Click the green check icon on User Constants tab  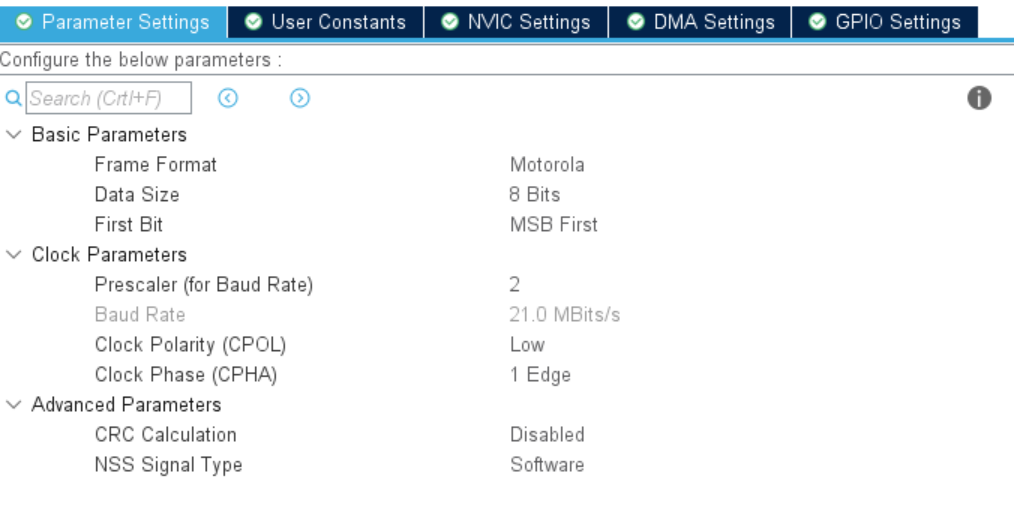tap(254, 22)
